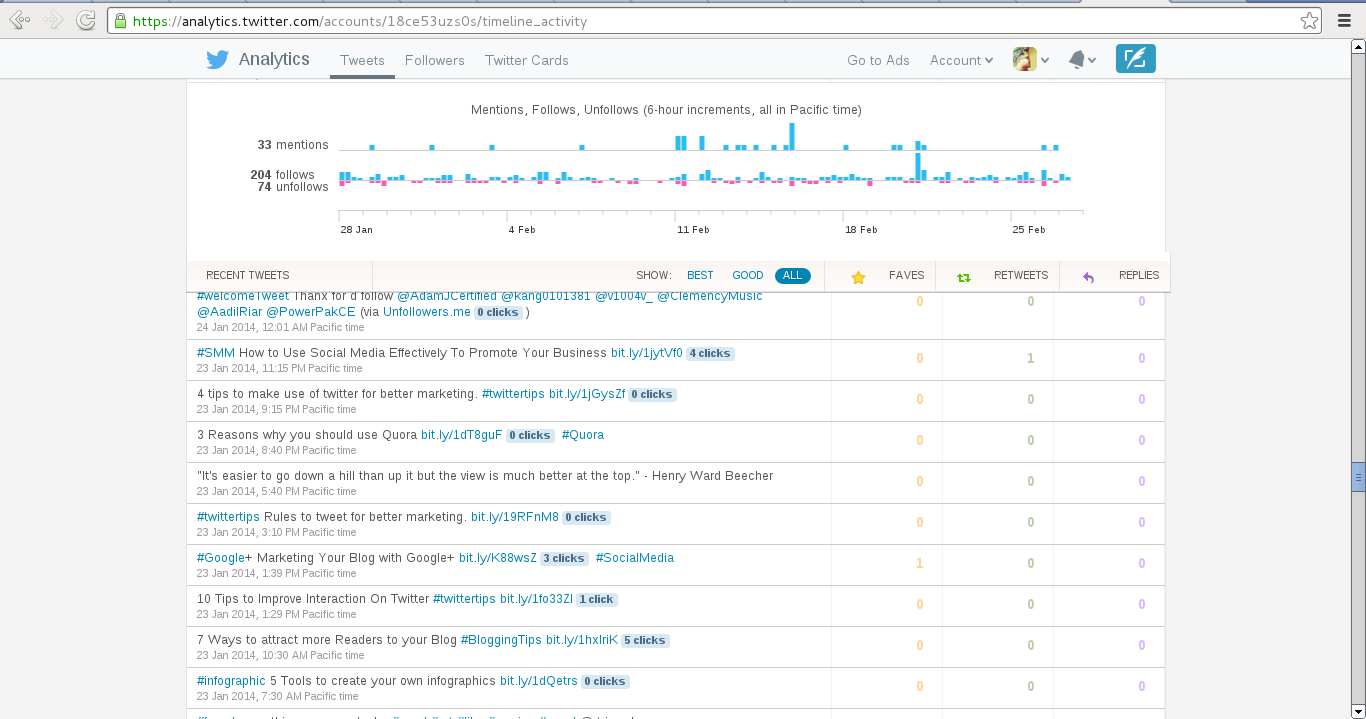Screen dimensions: 1366x719
Task: Show only GOOD tweets filter
Action: click(747, 275)
